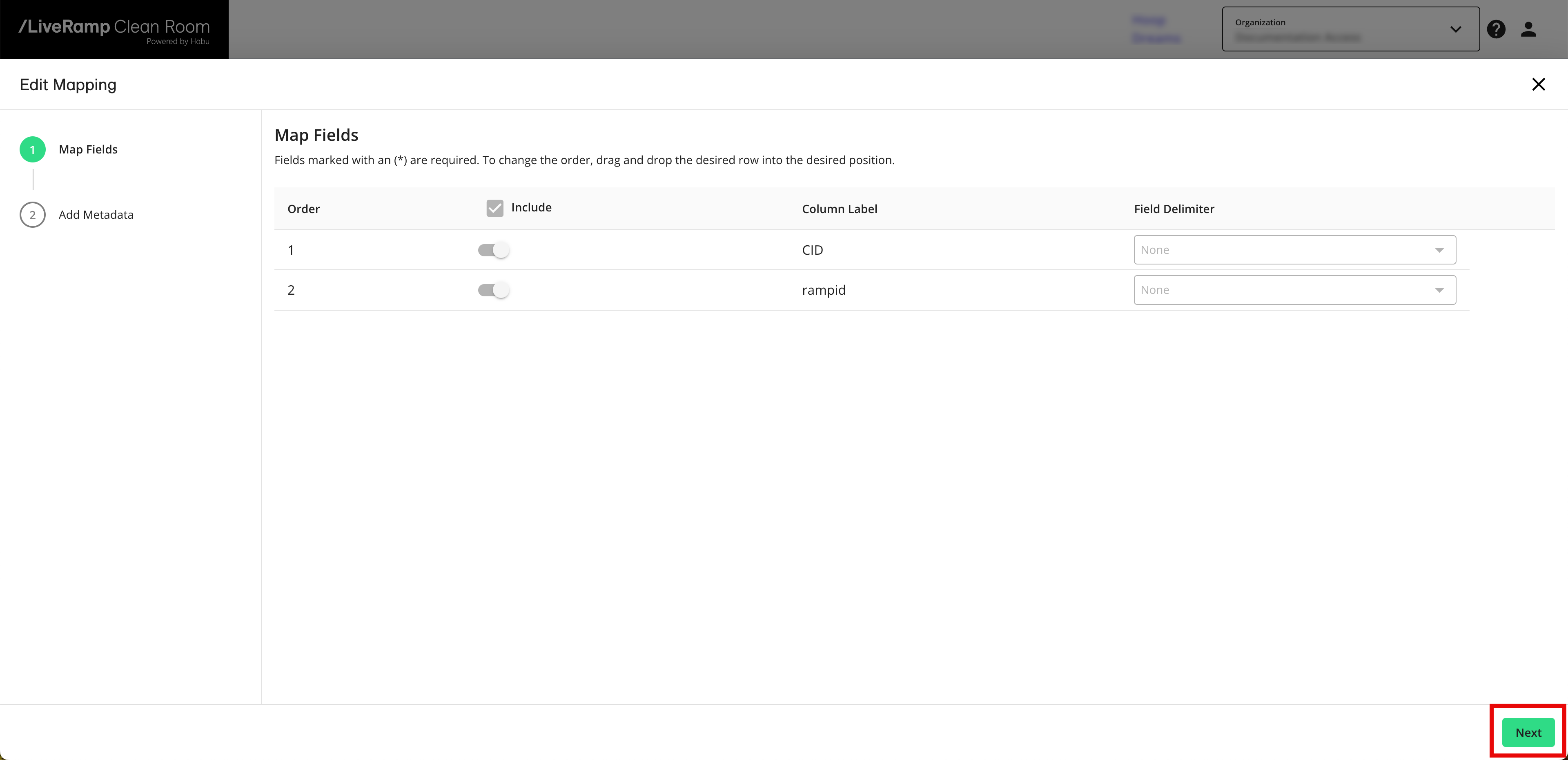Click step 2 circle for Add Metadata

[32, 215]
